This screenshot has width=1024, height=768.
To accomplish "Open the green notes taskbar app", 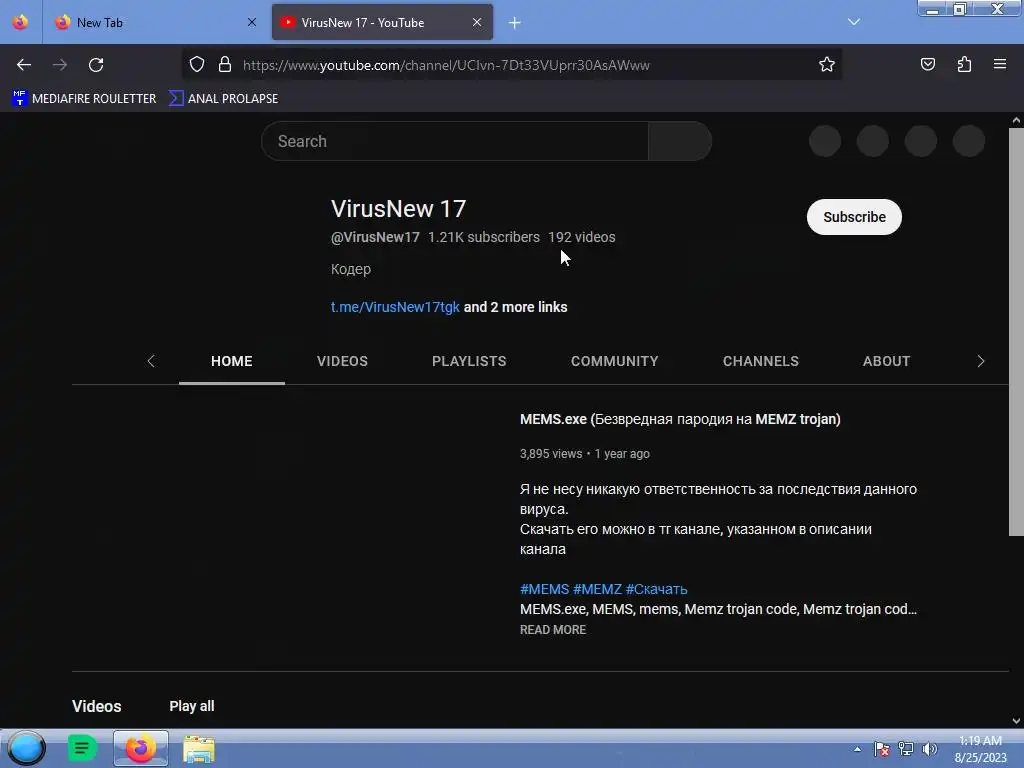I will point(82,748).
